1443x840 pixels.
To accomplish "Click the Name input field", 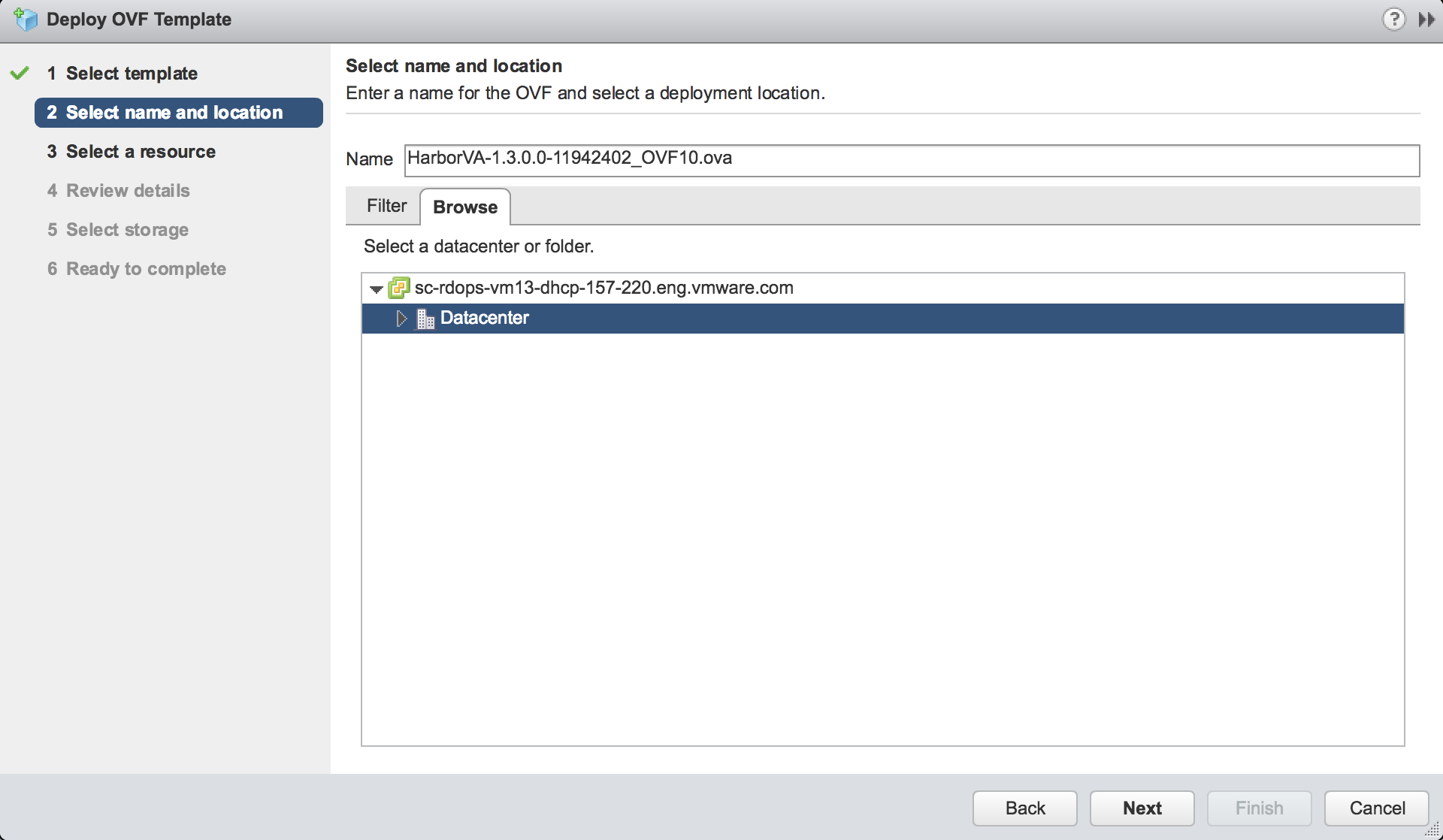I will (x=912, y=158).
